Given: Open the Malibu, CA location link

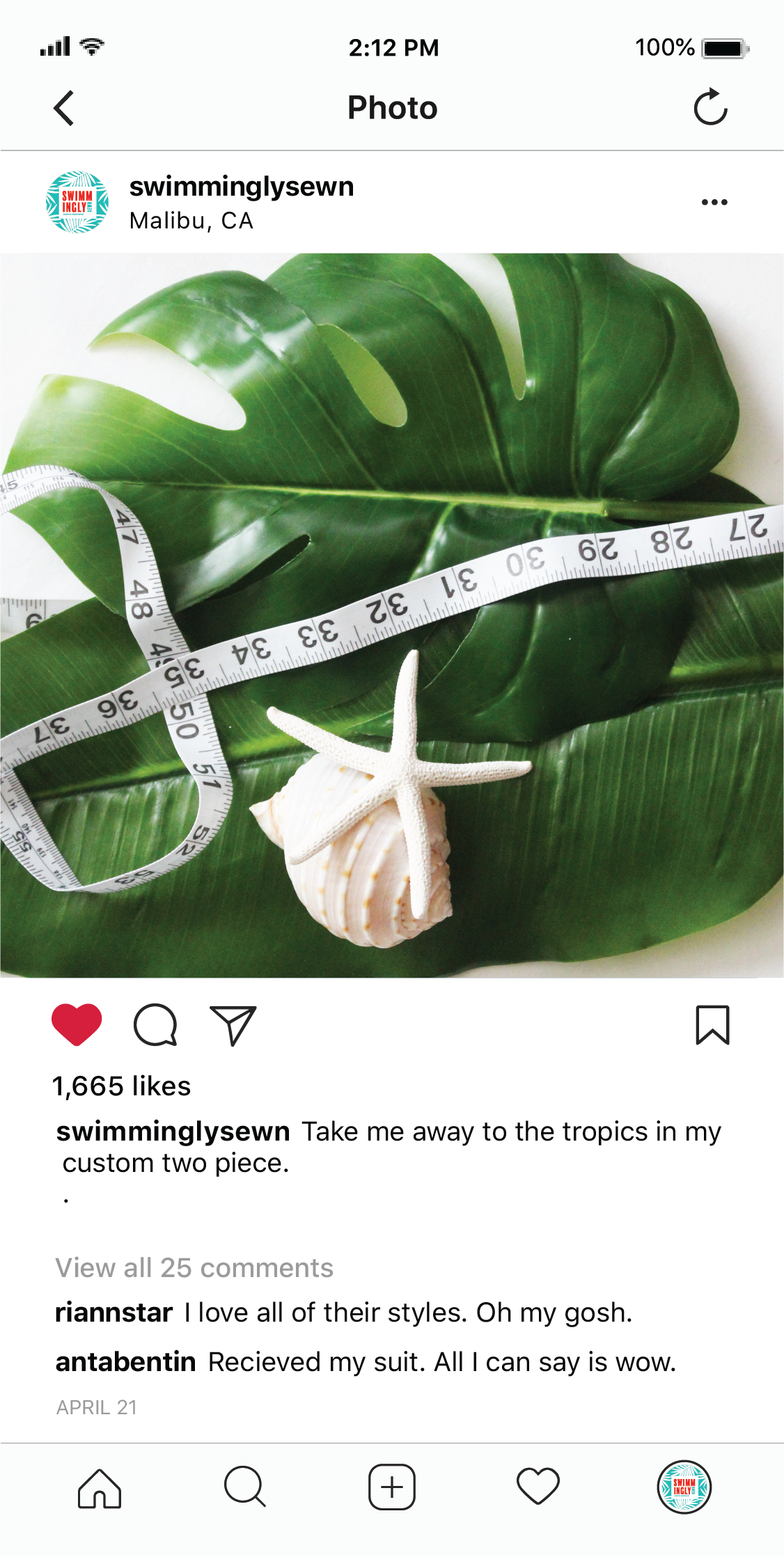Looking at the screenshot, I should click(191, 221).
